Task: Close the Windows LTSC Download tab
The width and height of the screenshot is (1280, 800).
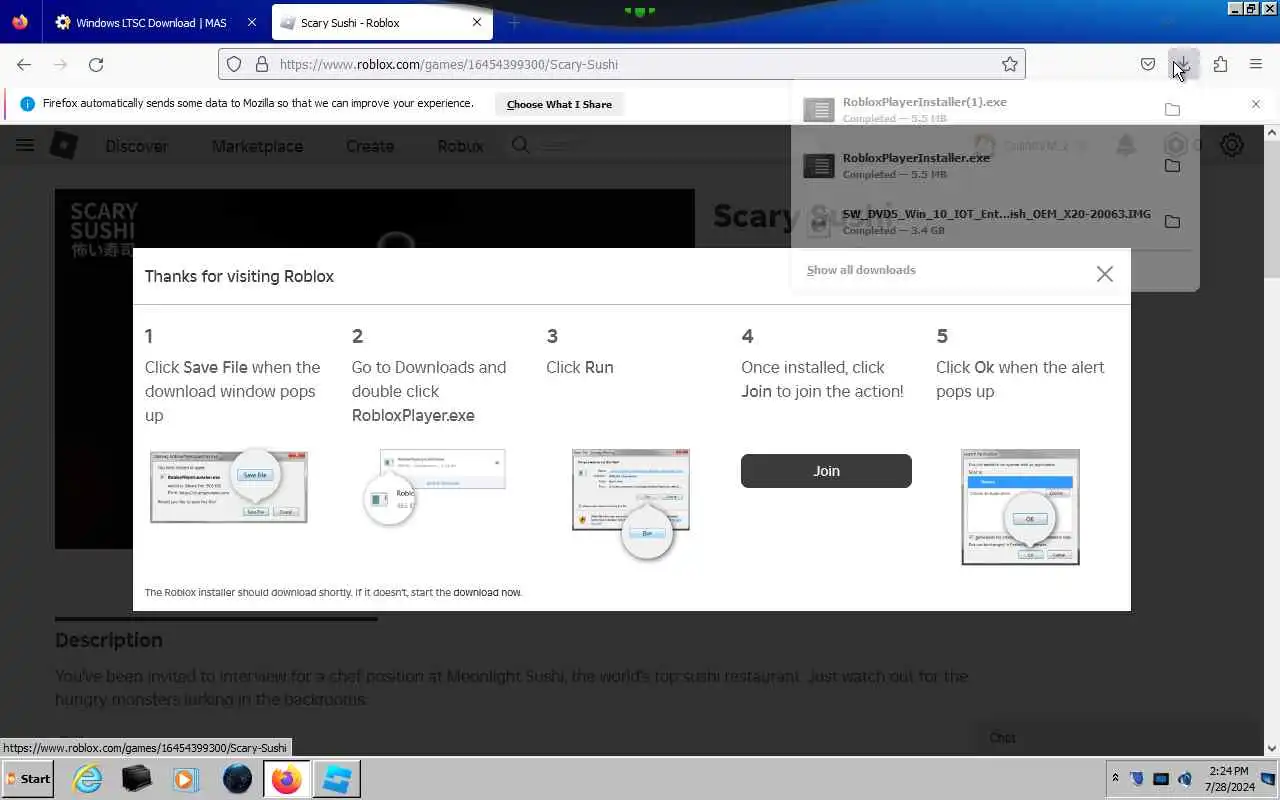Action: pos(251,22)
